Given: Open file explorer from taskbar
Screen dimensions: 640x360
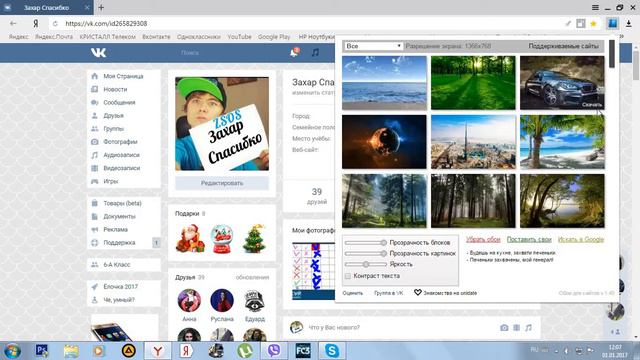Looking at the screenshot, I should point(71,351).
